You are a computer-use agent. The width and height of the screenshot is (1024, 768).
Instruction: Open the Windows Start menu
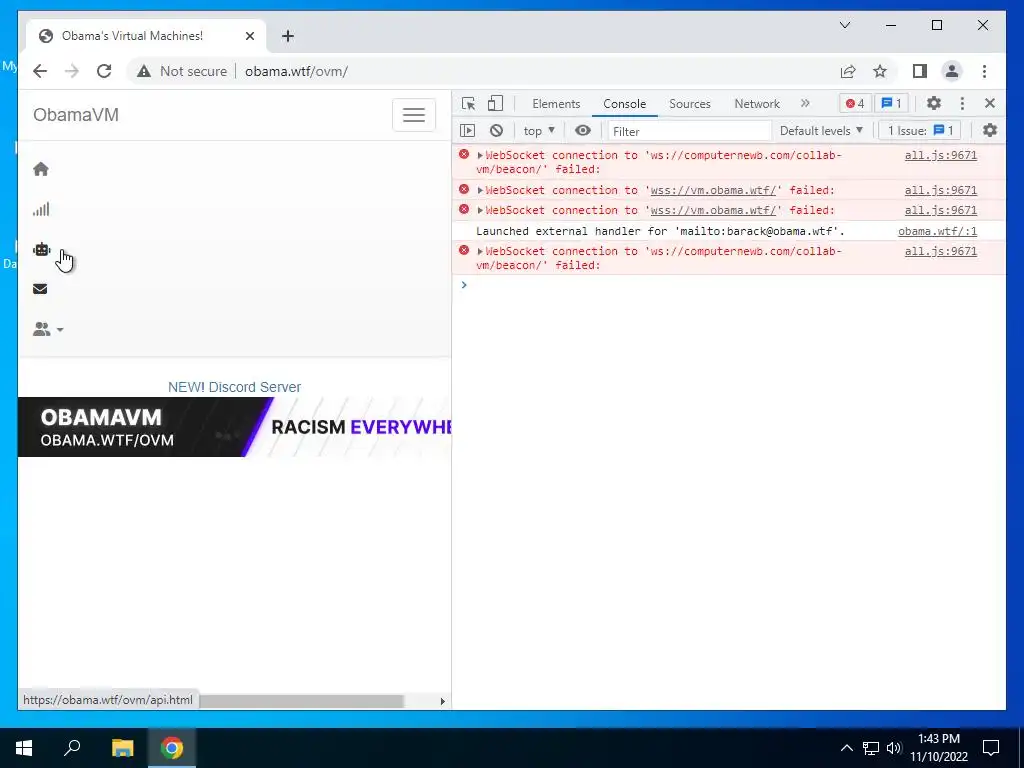(24, 748)
